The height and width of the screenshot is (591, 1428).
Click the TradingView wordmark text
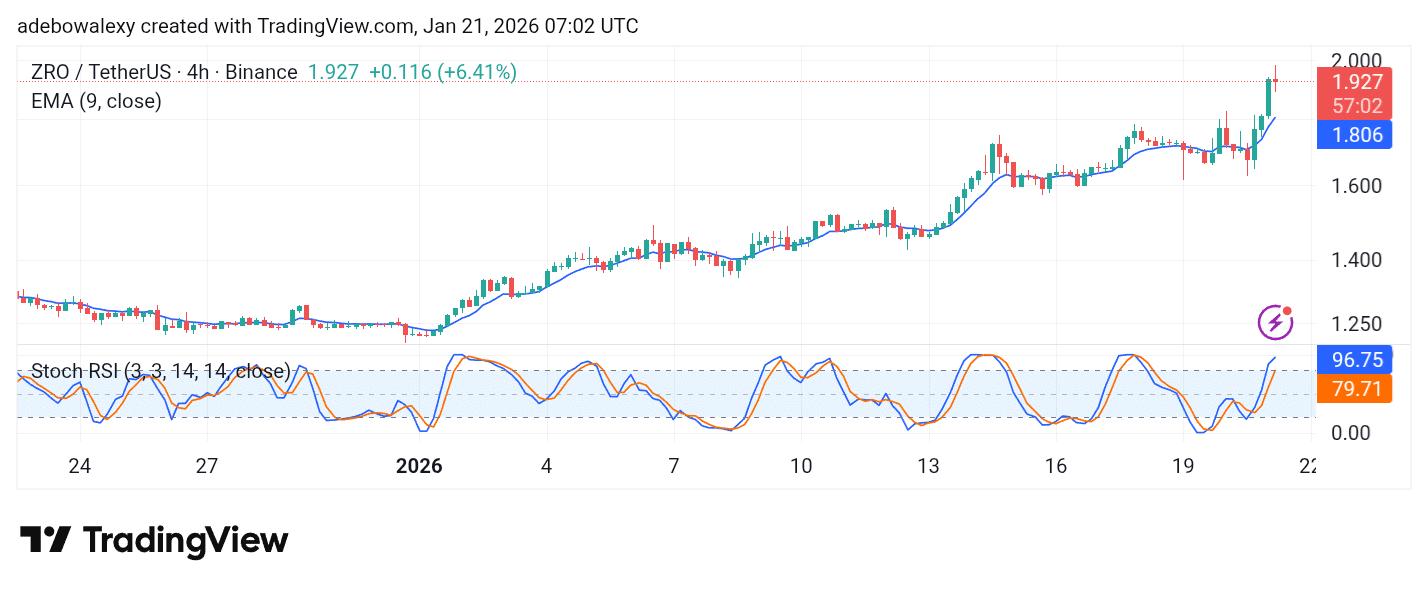pyautogui.click(x=185, y=541)
